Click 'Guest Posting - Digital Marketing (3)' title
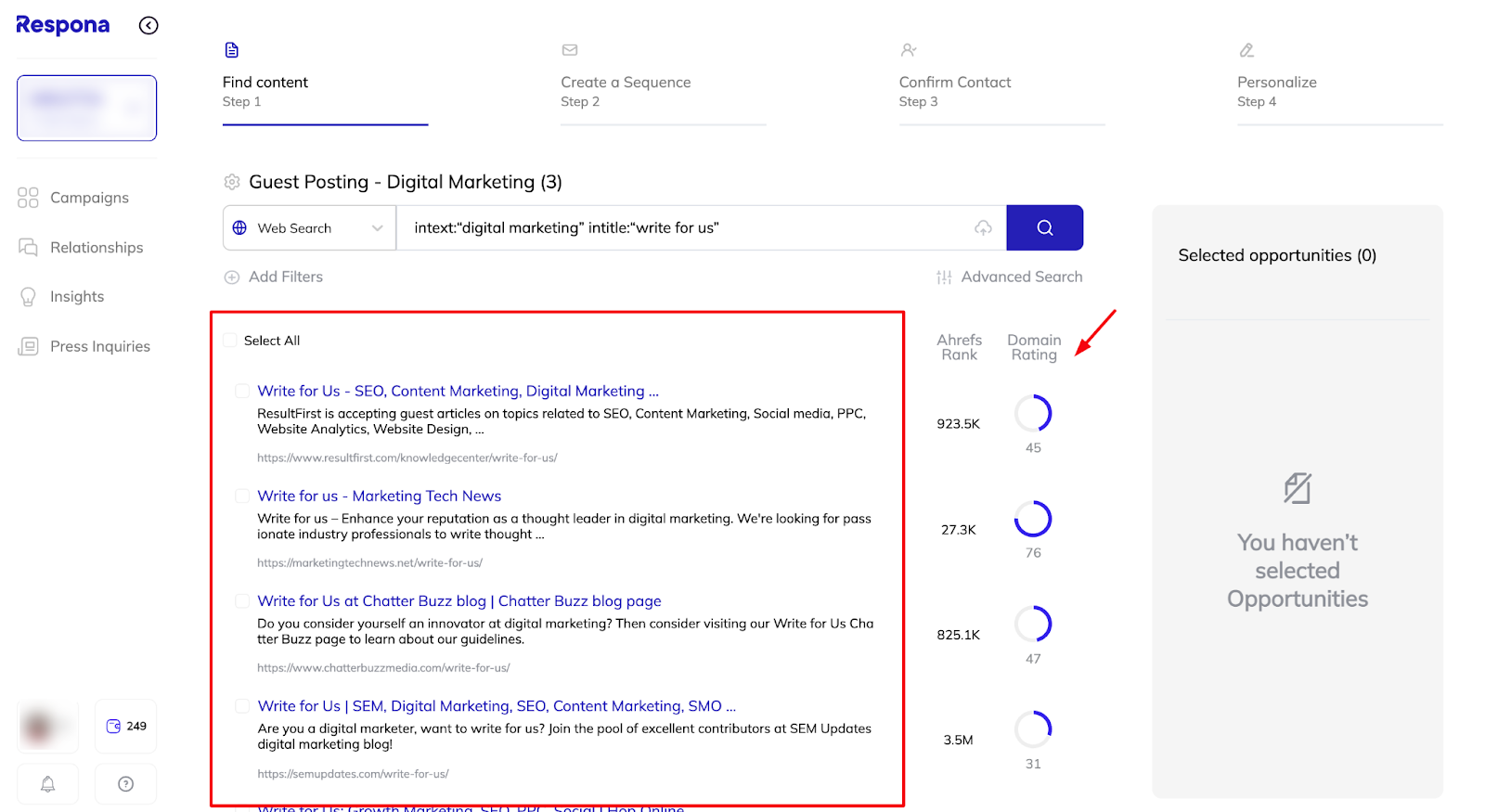This screenshot has height=812, width=1485. [406, 182]
